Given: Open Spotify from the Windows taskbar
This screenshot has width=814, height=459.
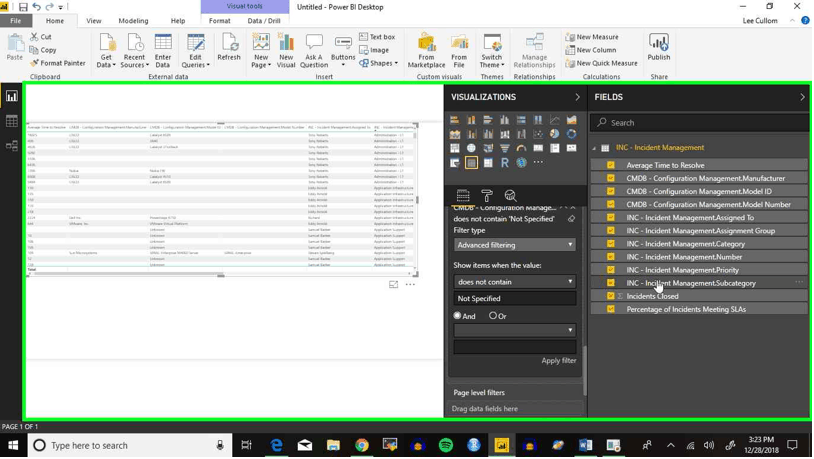Looking at the screenshot, I should (x=445, y=446).
